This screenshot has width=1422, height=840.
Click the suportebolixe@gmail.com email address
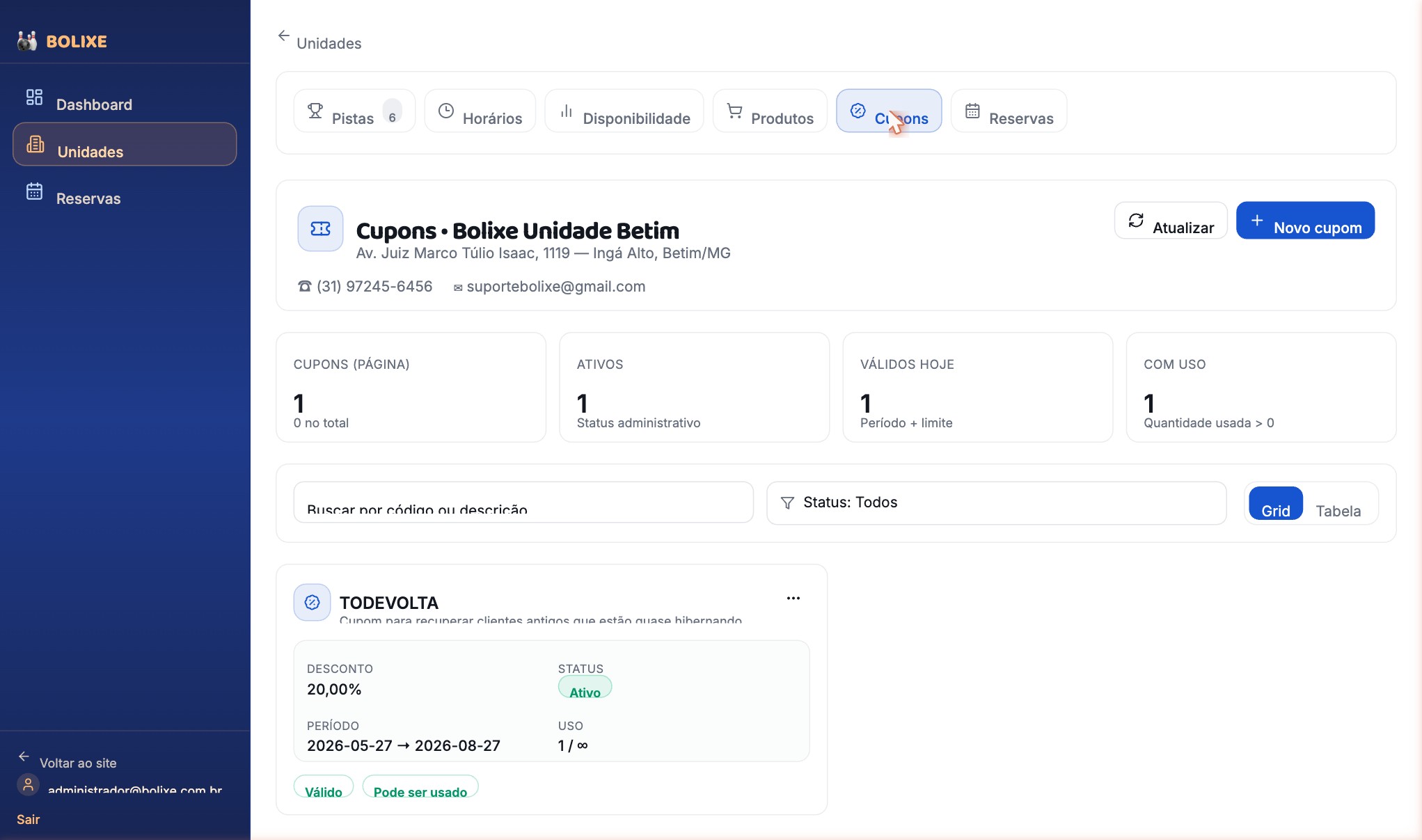coord(556,286)
